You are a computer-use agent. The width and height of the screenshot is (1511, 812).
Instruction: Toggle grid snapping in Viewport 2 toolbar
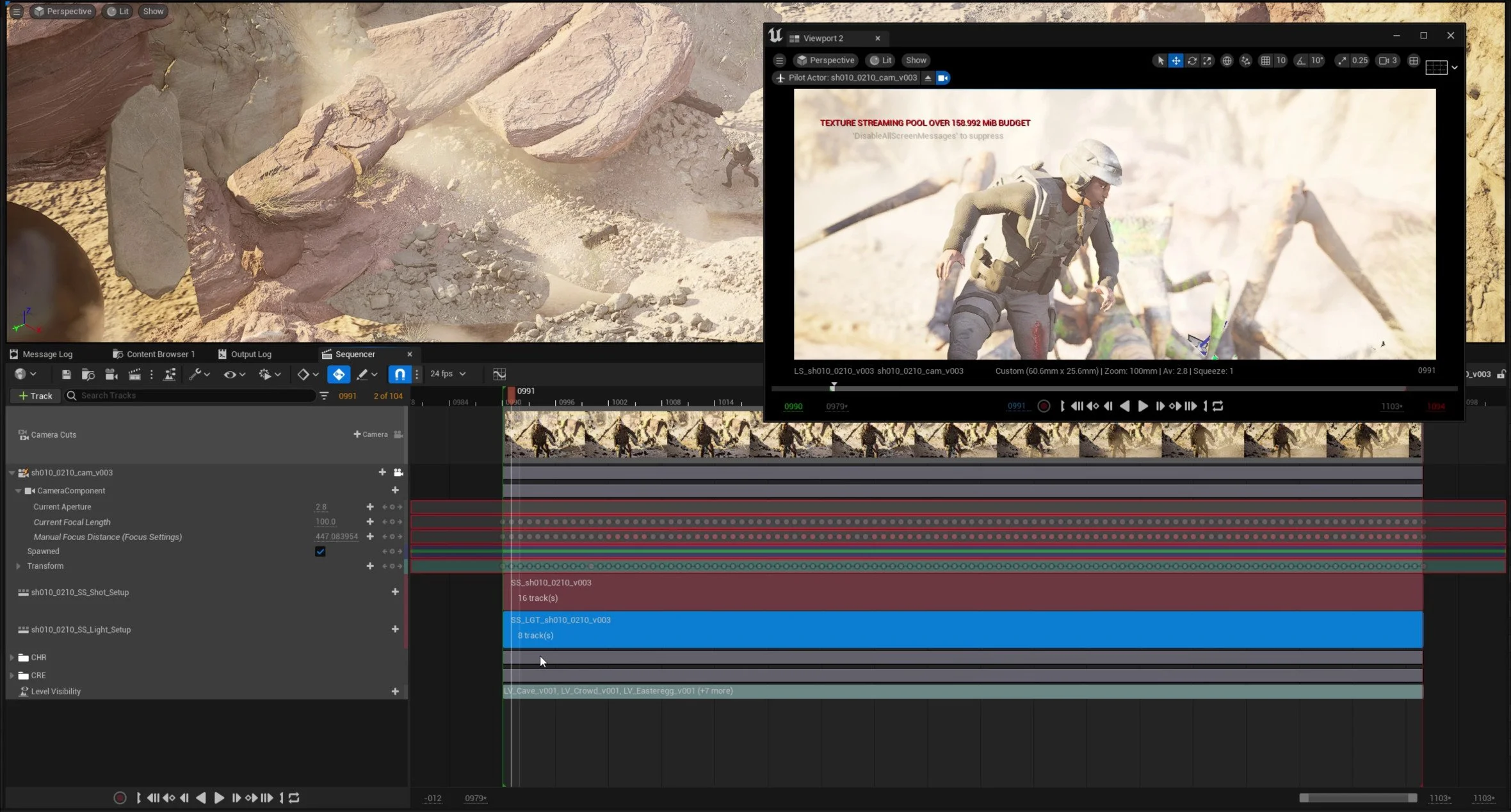click(x=1265, y=61)
